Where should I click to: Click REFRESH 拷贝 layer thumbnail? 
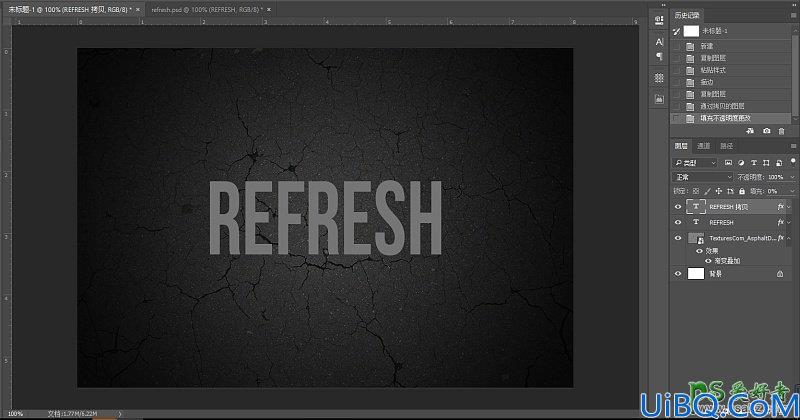pyautogui.click(x=696, y=207)
